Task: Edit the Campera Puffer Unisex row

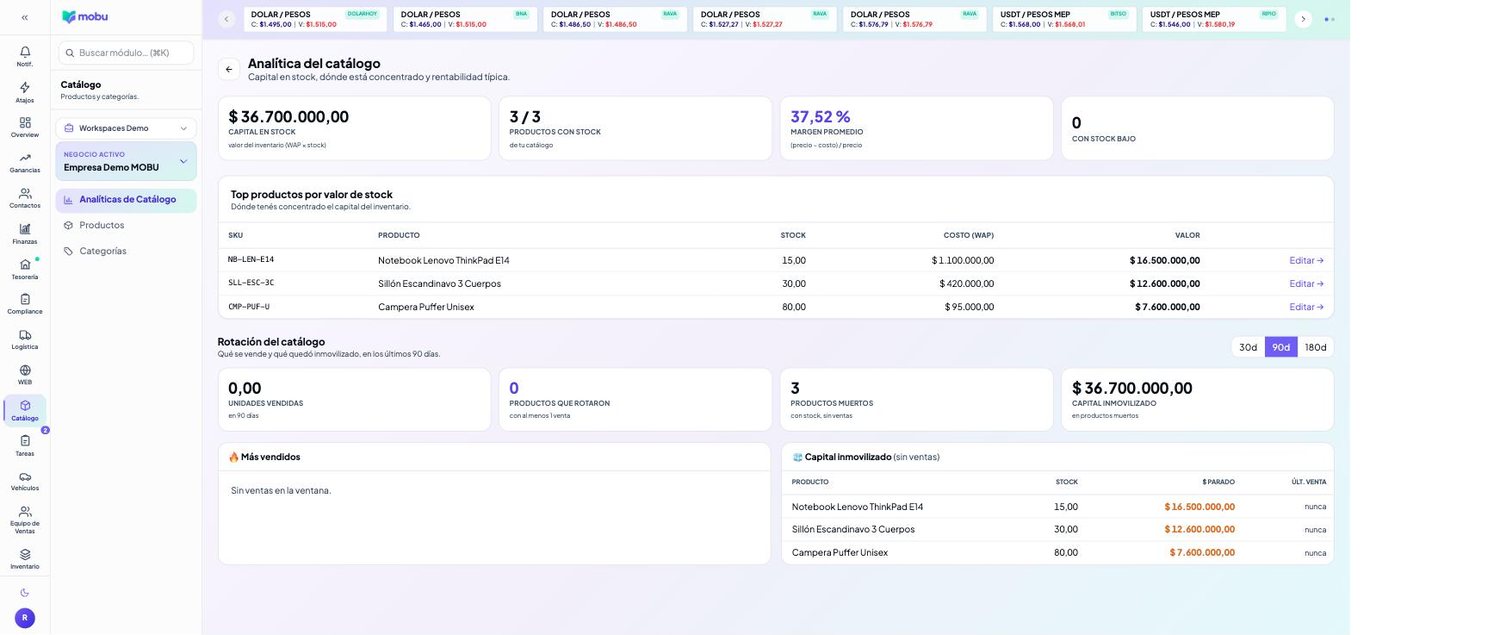Action: click(1306, 307)
